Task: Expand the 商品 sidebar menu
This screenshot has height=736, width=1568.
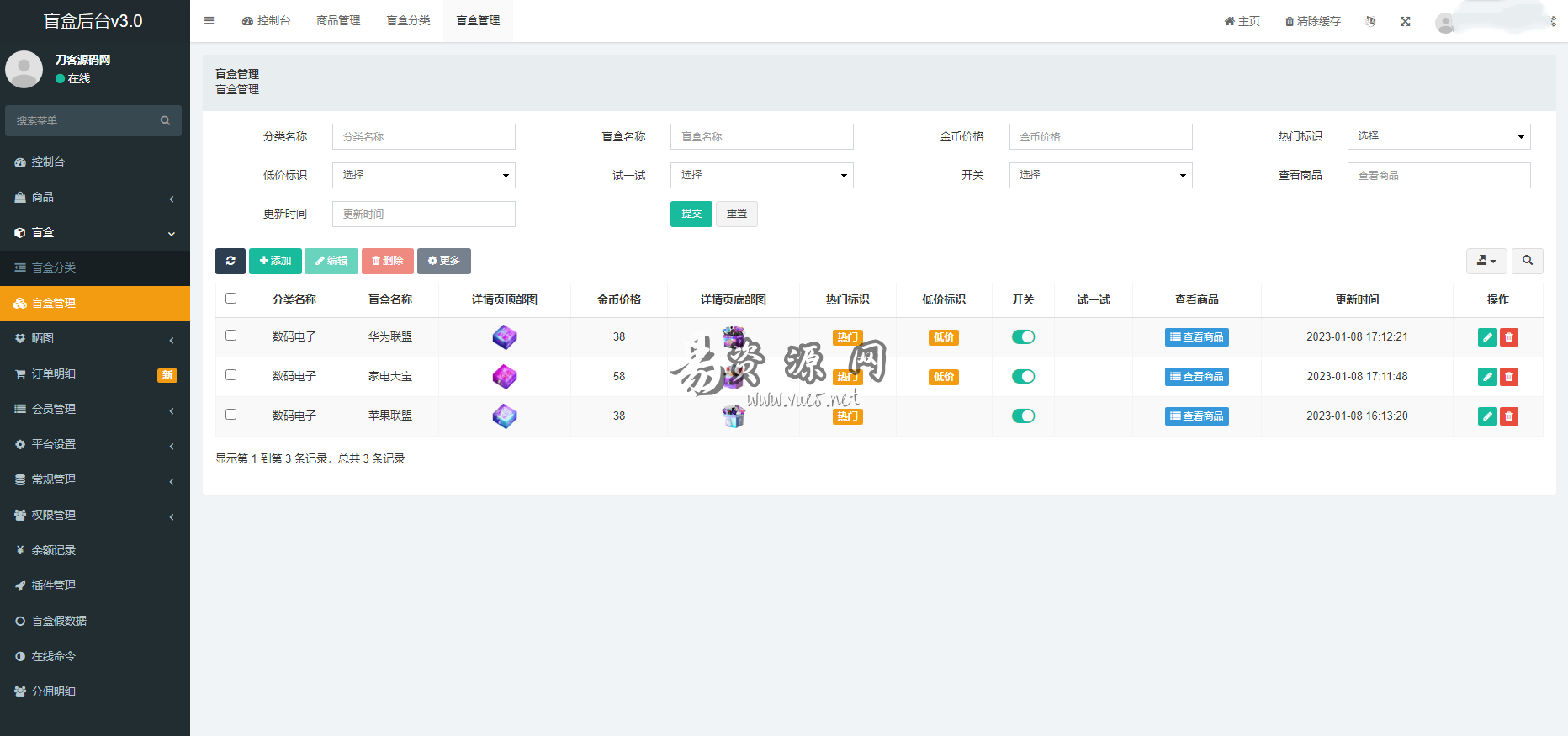Action: [95, 197]
